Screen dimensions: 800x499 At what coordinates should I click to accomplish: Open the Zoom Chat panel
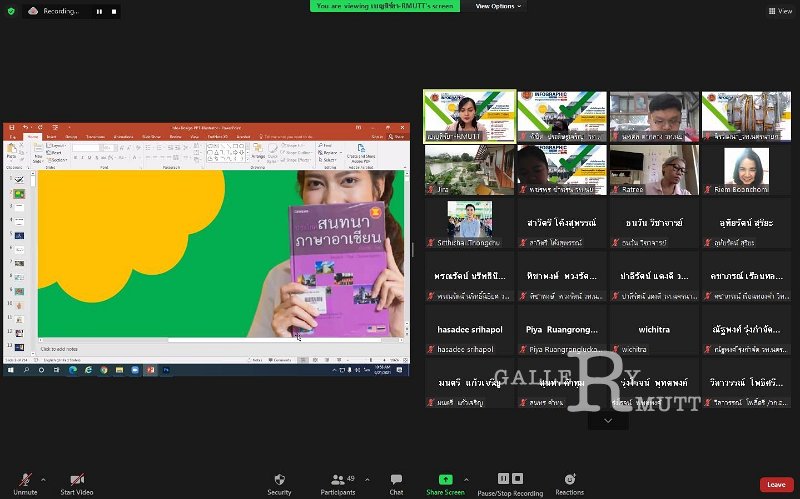[396, 484]
